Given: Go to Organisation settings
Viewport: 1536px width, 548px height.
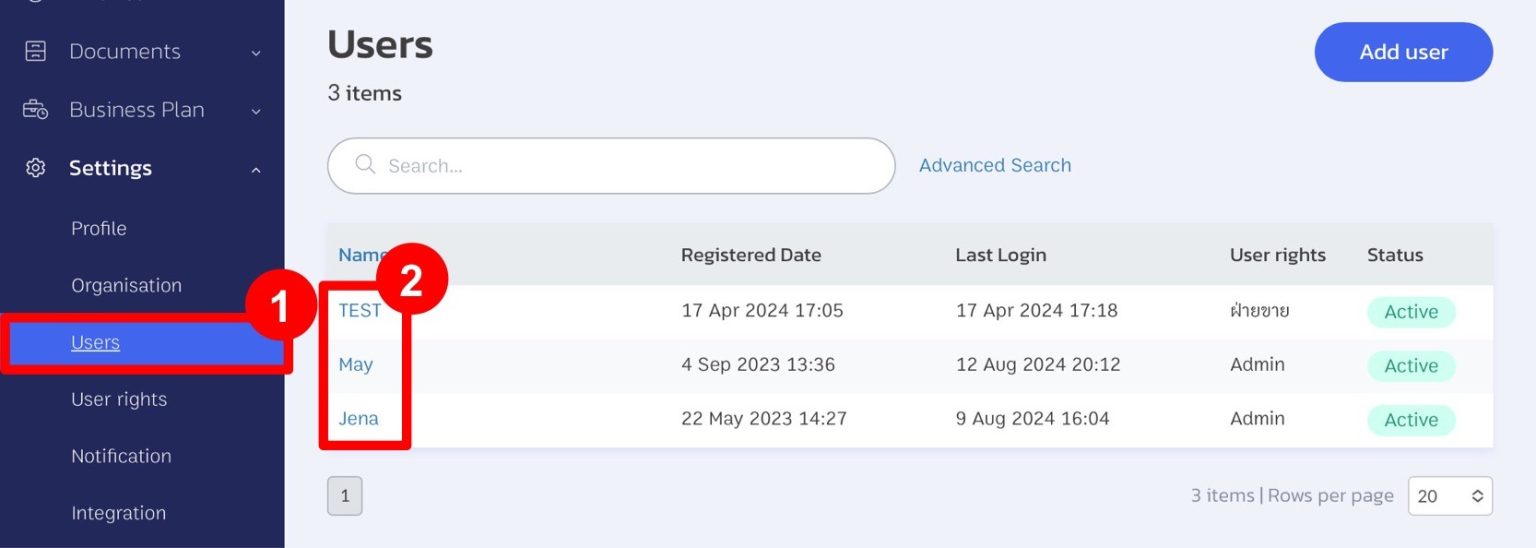Looking at the screenshot, I should tap(126, 285).
